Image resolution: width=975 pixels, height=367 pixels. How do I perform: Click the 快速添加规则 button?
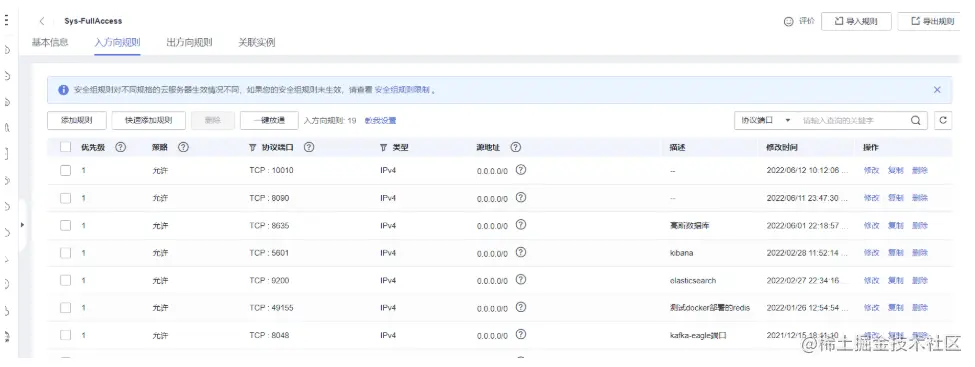149,121
